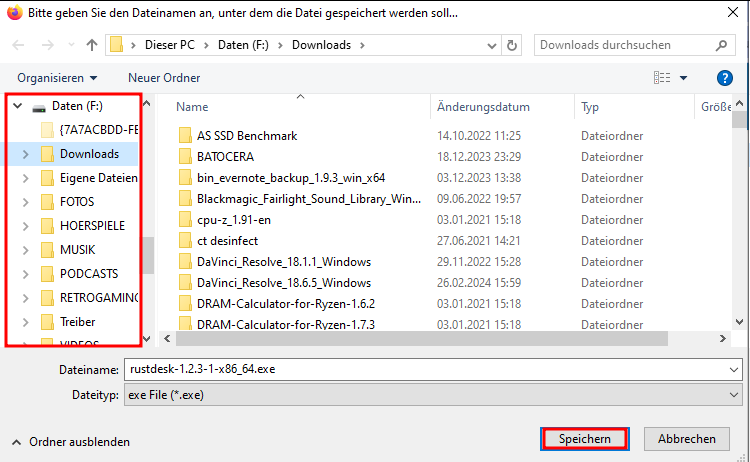The height and width of the screenshot is (462, 750).
Task: Collapse the Daten (F:) drive node
Action: click(x=16, y=106)
